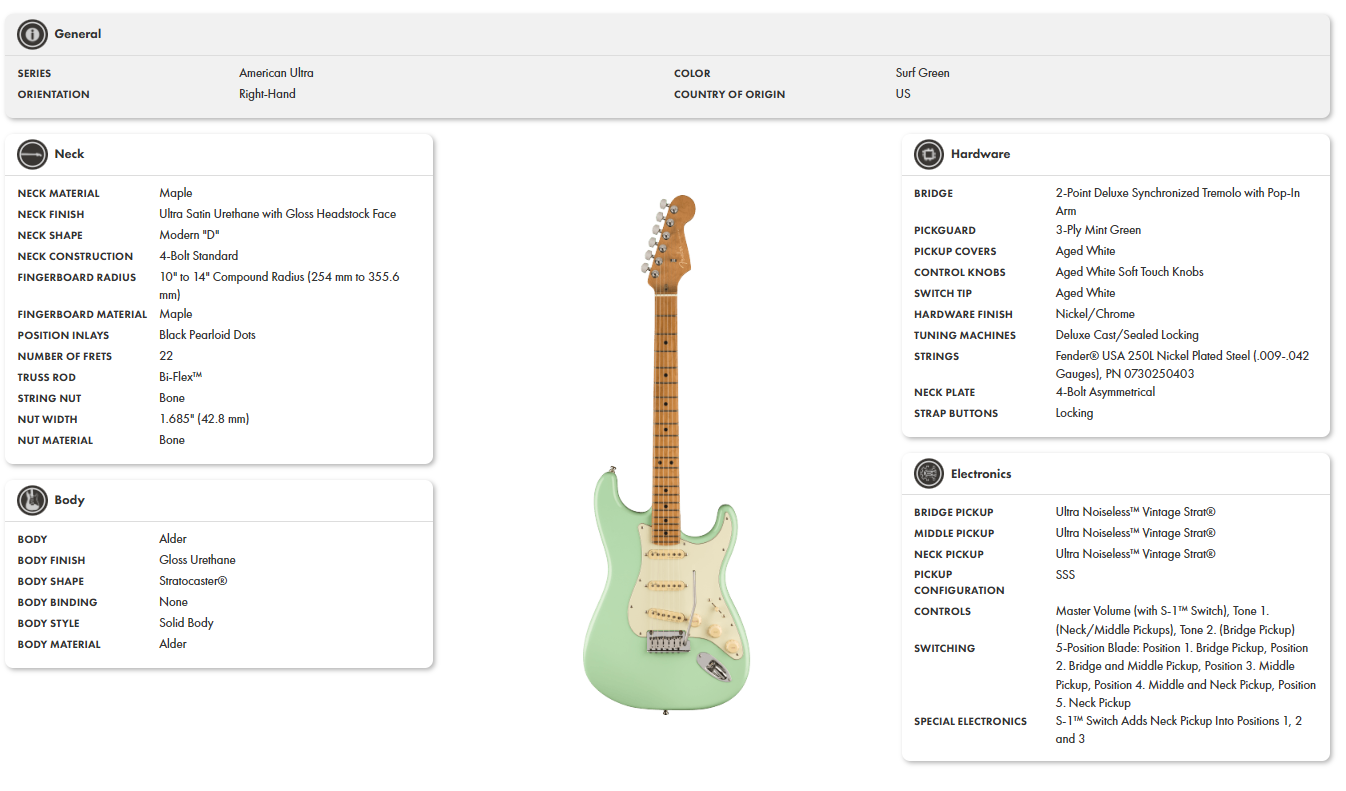Click the 'TUNING MACHINES' label
This screenshot has width=1346, height=791.
[964, 335]
